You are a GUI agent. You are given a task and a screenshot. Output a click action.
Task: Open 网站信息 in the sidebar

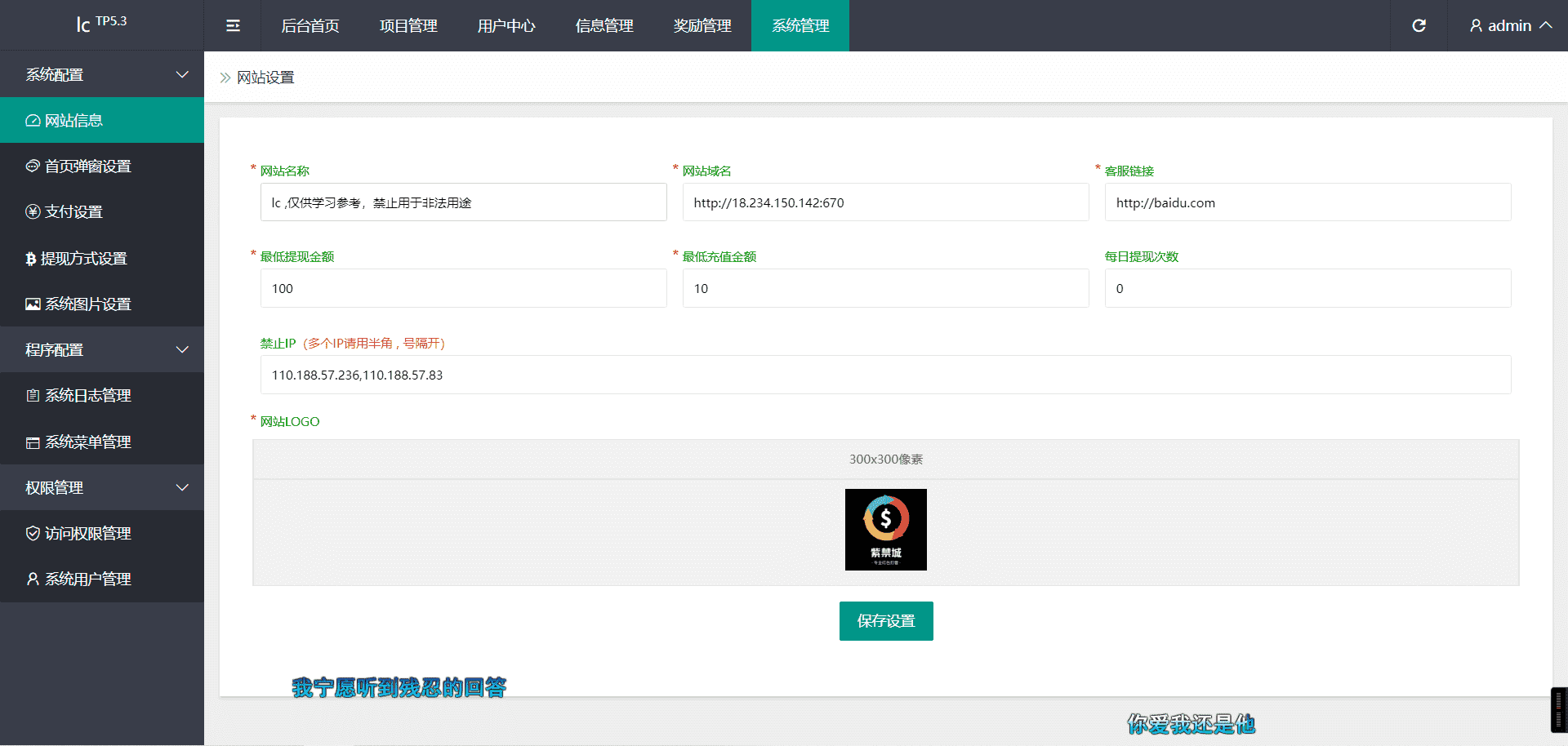coord(102,120)
